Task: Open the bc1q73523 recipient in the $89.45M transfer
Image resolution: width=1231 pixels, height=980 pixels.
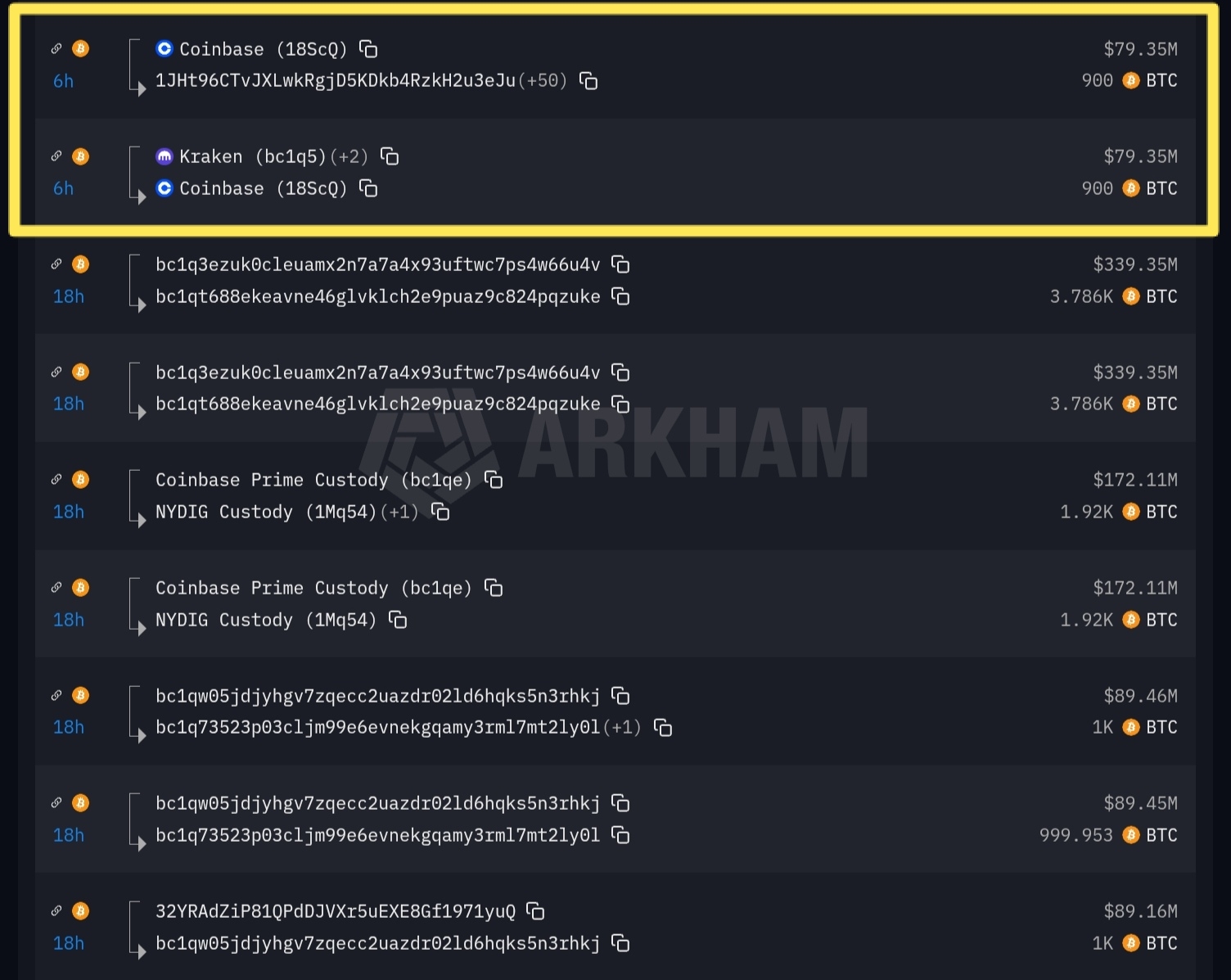Action: tap(378, 835)
